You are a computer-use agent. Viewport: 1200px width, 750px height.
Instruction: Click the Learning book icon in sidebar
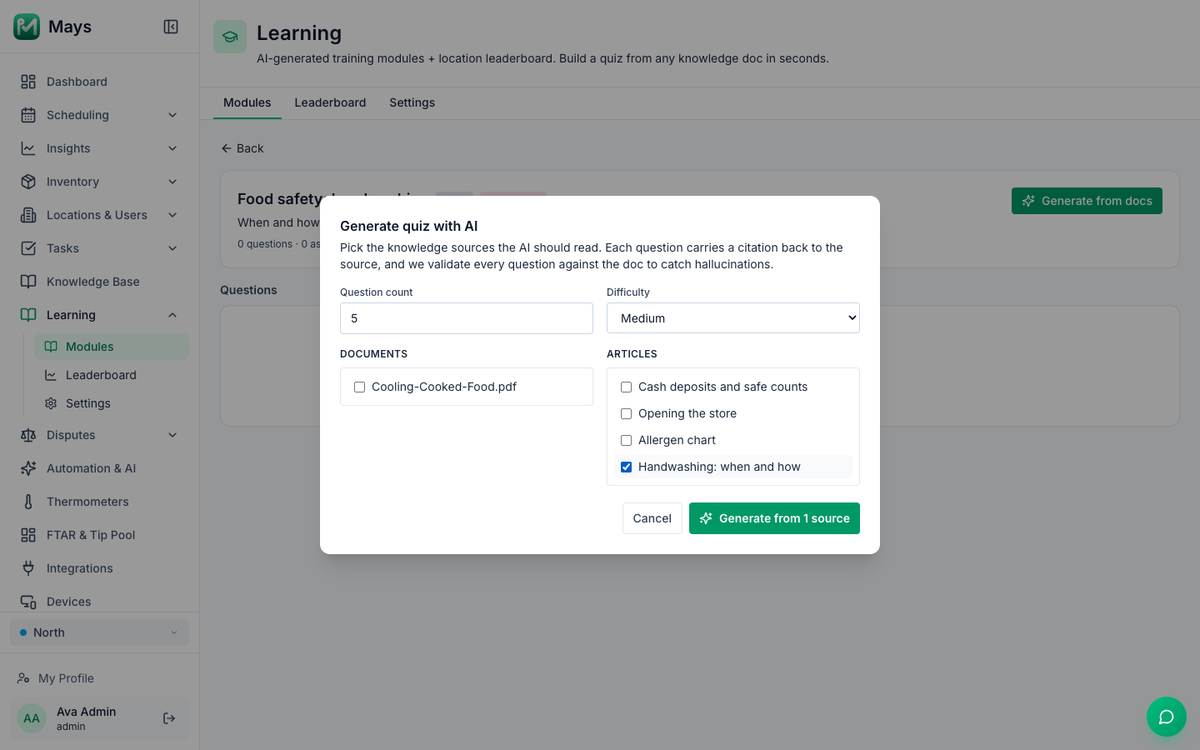28,315
